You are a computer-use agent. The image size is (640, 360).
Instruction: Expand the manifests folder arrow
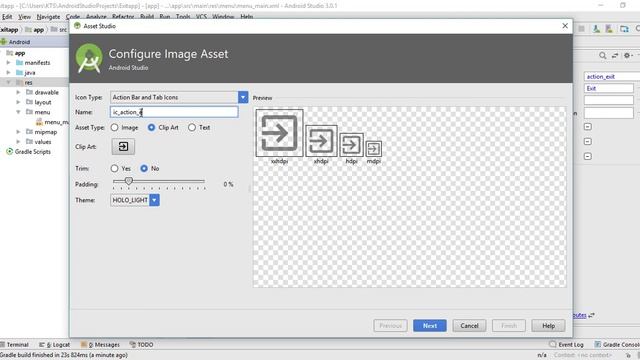pos(9,62)
